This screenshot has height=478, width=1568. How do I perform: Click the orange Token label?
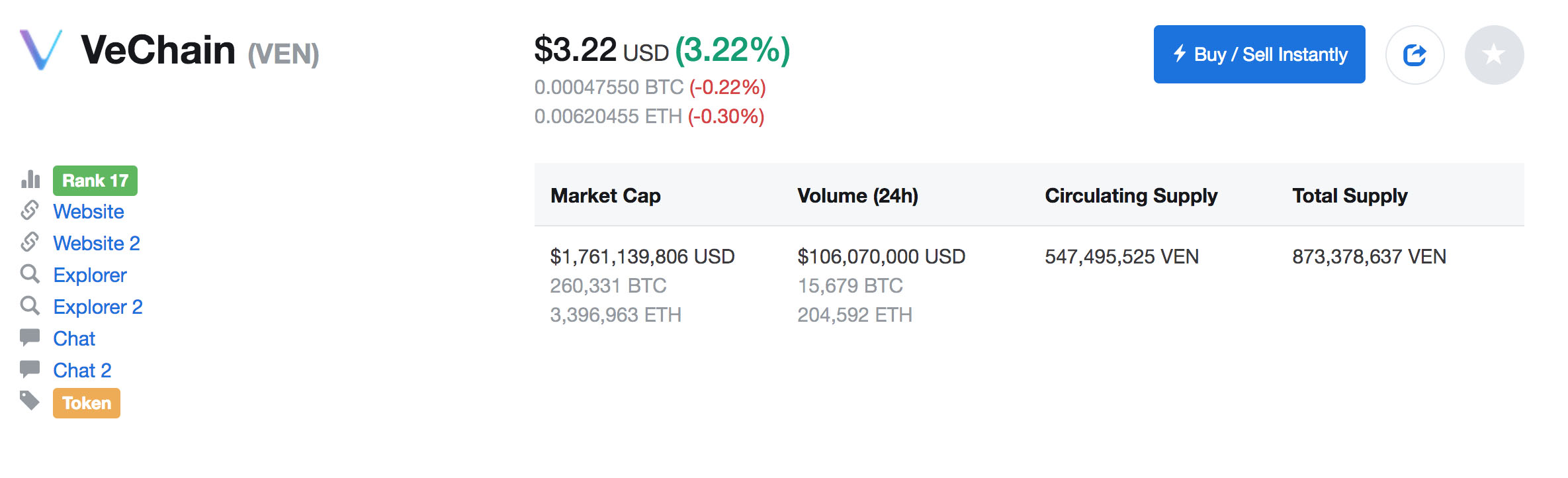pyautogui.click(x=87, y=403)
